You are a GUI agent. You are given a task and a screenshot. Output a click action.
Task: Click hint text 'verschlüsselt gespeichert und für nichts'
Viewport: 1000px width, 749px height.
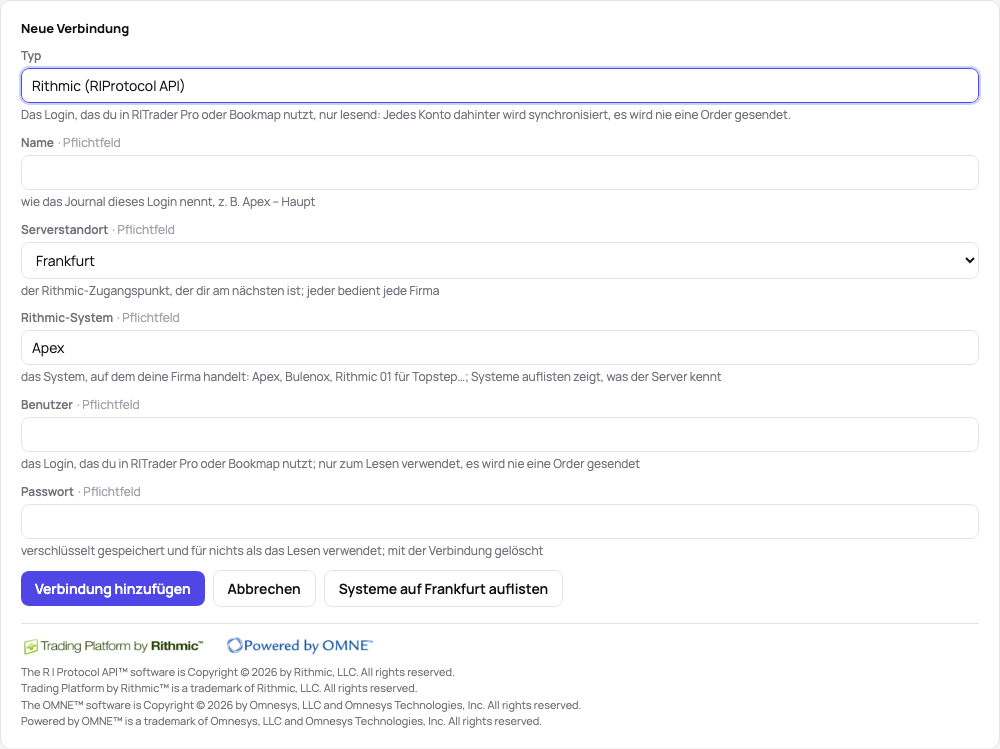pos(282,551)
